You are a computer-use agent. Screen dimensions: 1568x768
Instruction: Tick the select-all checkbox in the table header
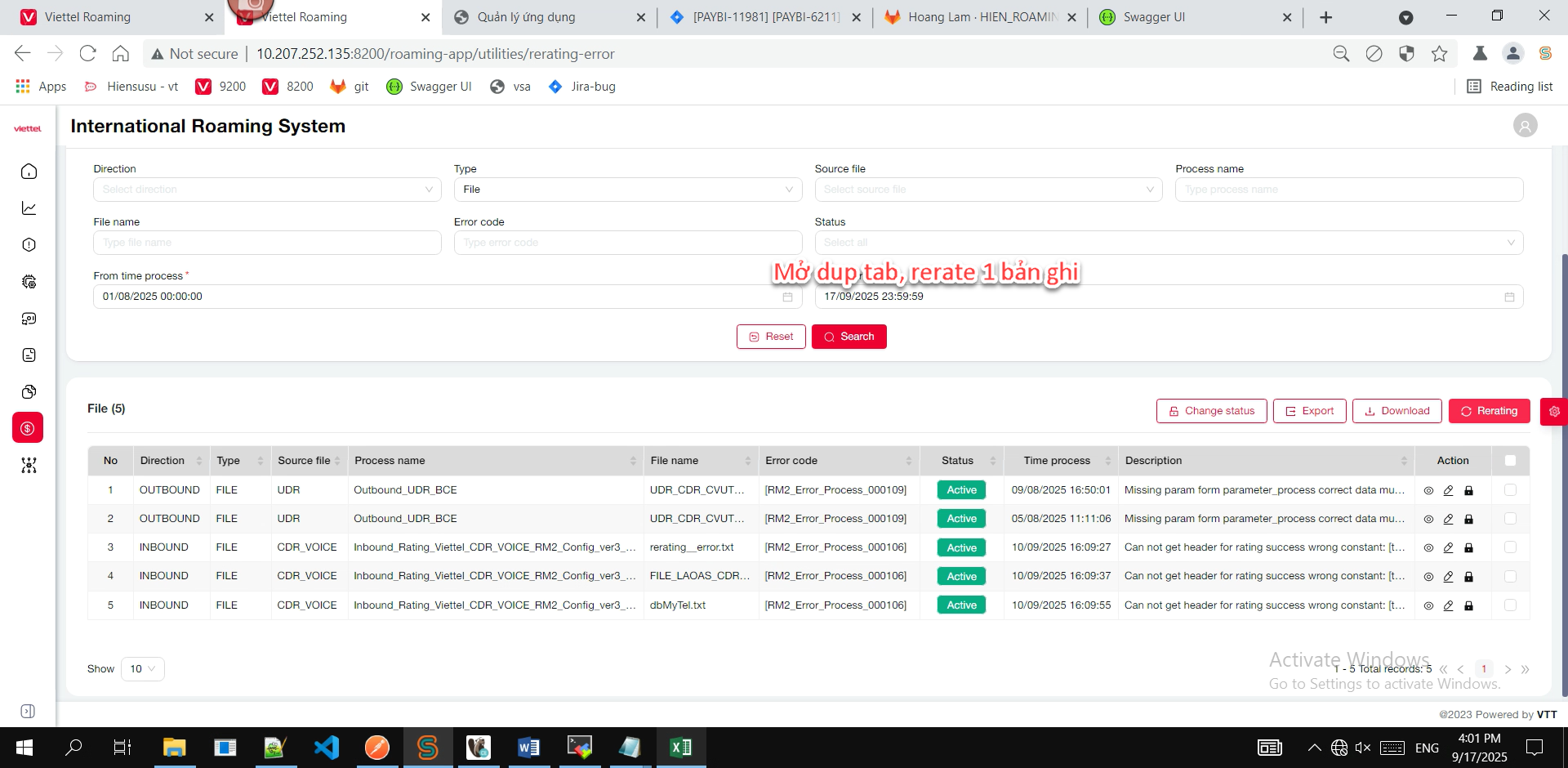pyautogui.click(x=1510, y=461)
